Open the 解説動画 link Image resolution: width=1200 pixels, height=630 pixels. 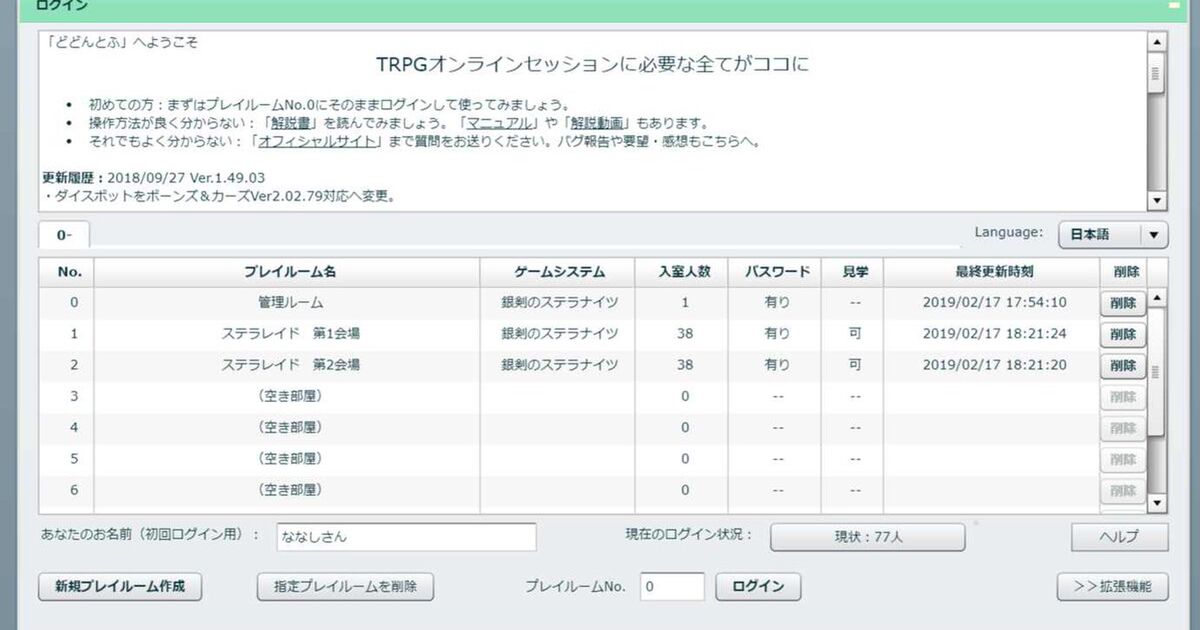pos(597,123)
